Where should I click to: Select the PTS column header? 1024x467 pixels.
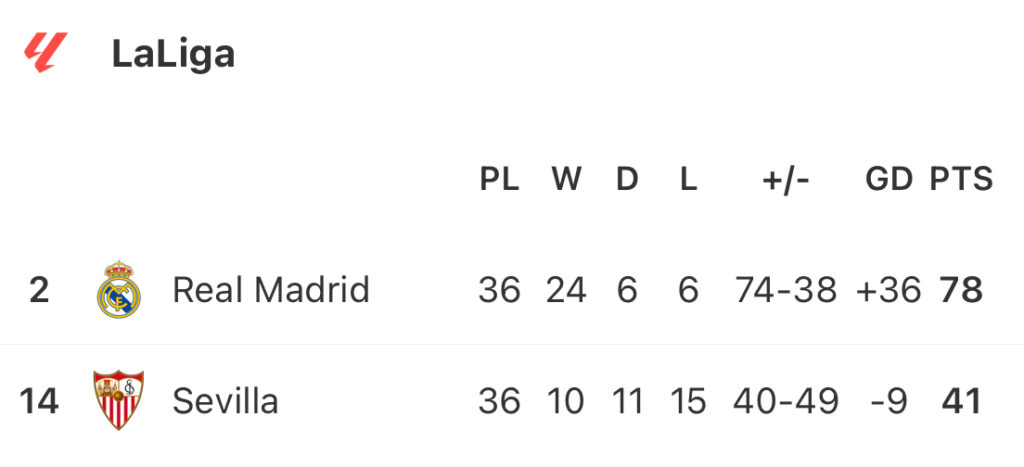(x=961, y=179)
